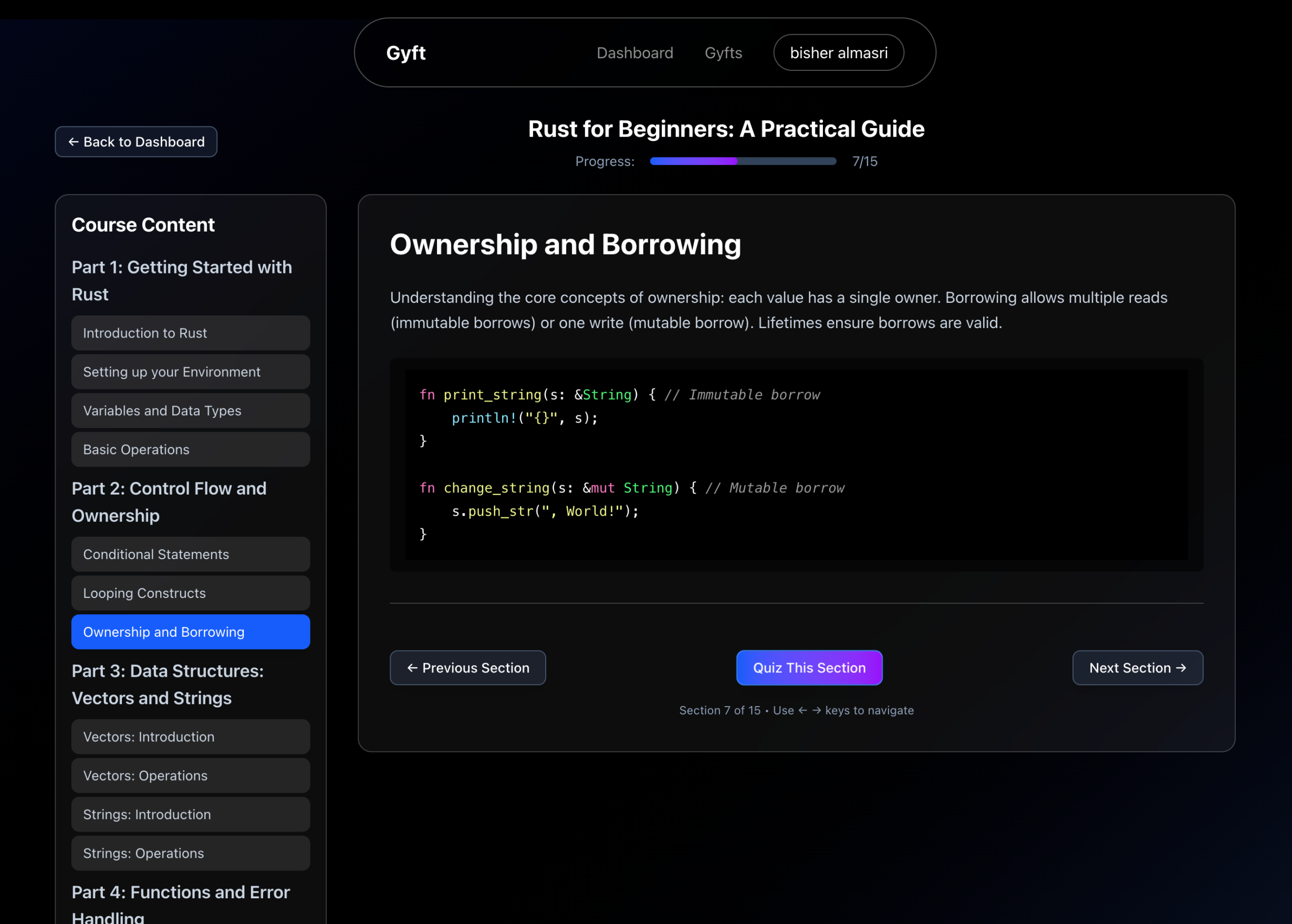The image size is (1292, 924).
Task: Open Strings: Operations lesson
Action: pyautogui.click(x=191, y=853)
